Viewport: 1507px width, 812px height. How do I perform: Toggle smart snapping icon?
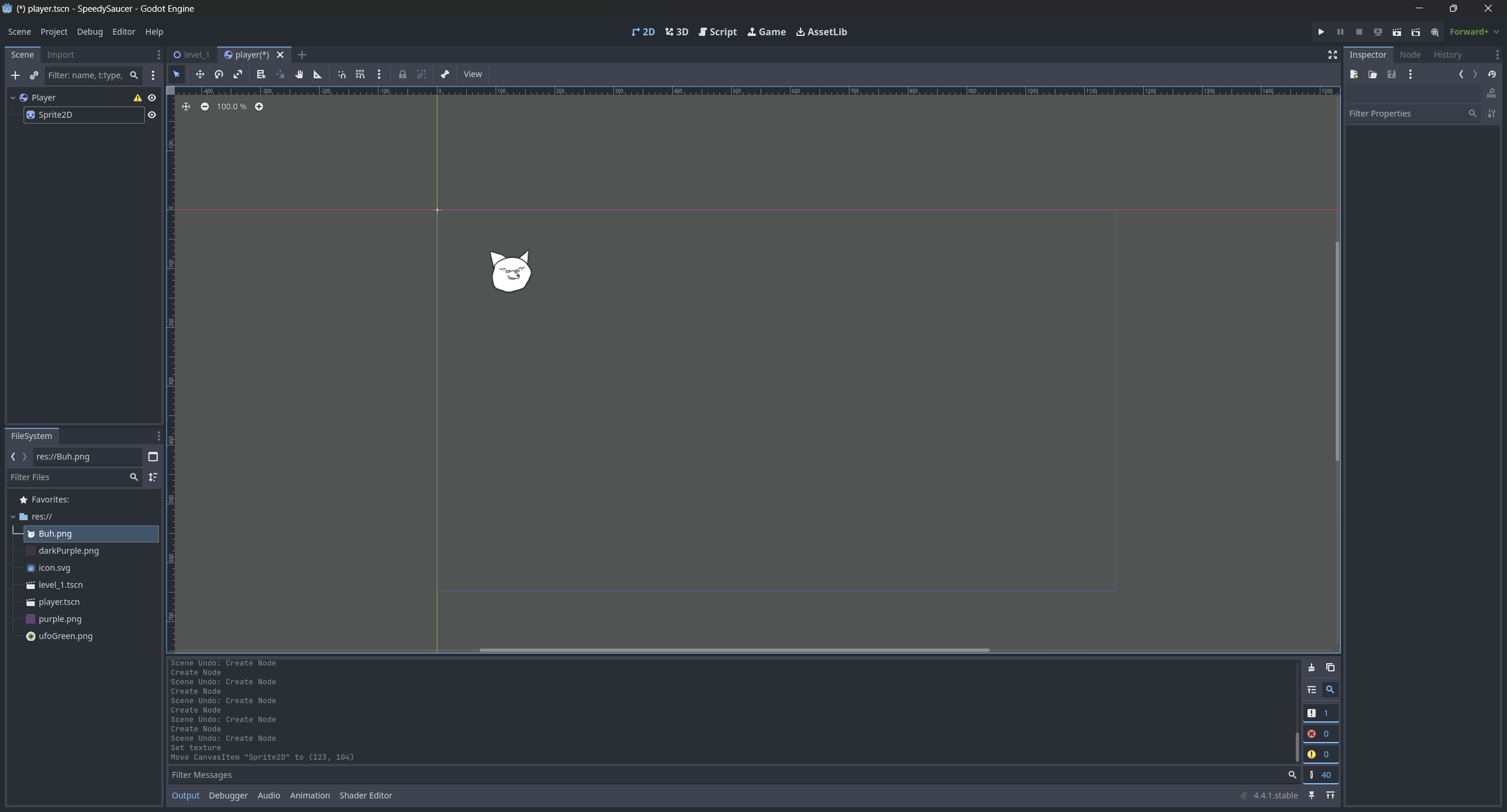click(x=341, y=74)
